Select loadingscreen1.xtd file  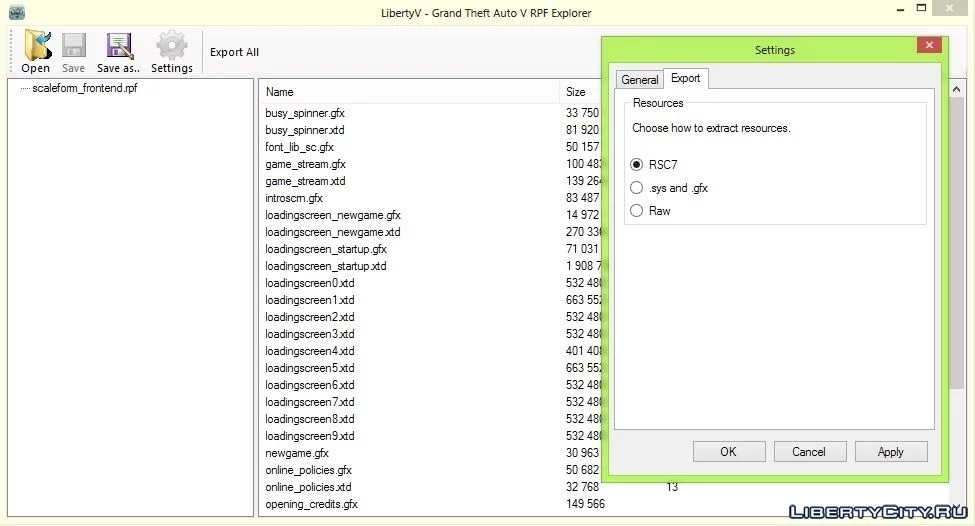(x=310, y=300)
